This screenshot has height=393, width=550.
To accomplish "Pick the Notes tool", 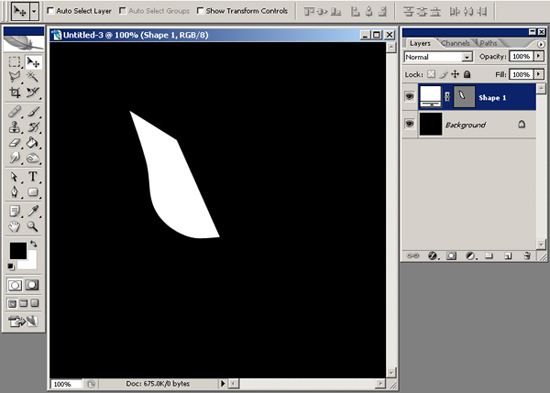I will point(14,211).
